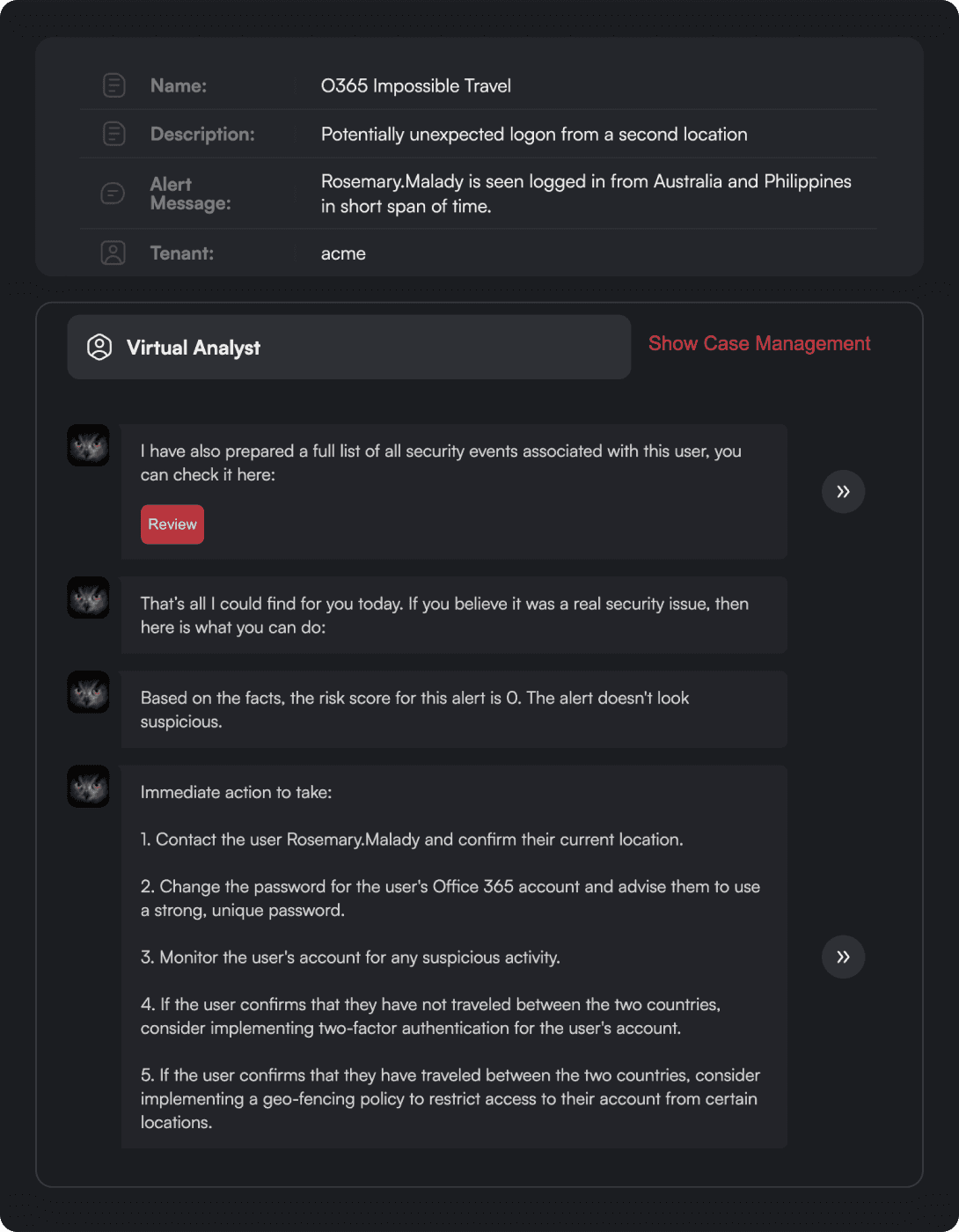Click the Review button
The image size is (959, 1232).
point(172,524)
